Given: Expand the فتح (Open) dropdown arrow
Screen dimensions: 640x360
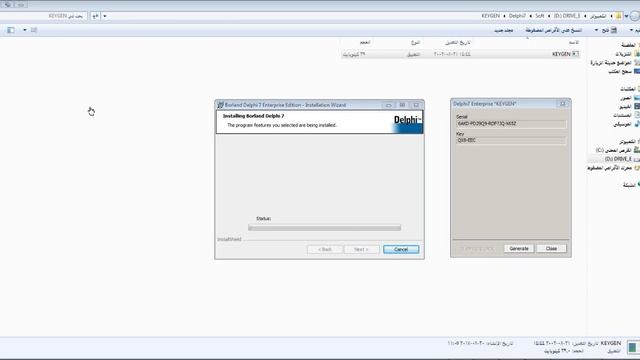Looking at the screenshot, I should 596,30.
